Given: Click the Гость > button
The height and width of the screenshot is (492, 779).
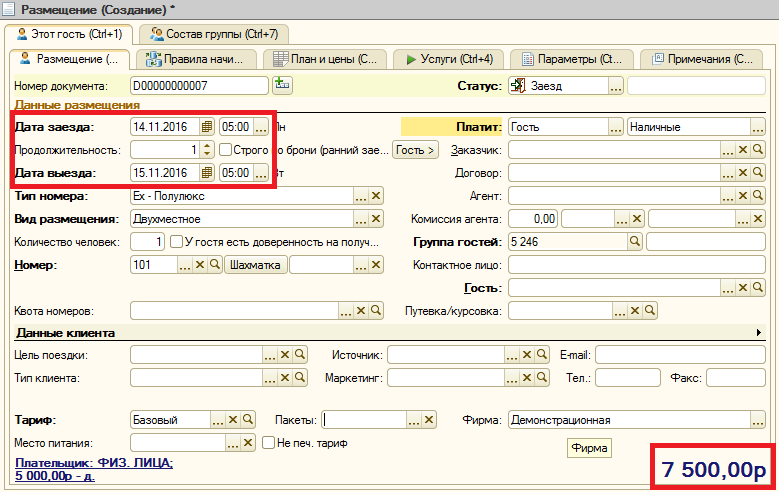Looking at the screenshot, I should click(x=415, y=150).
